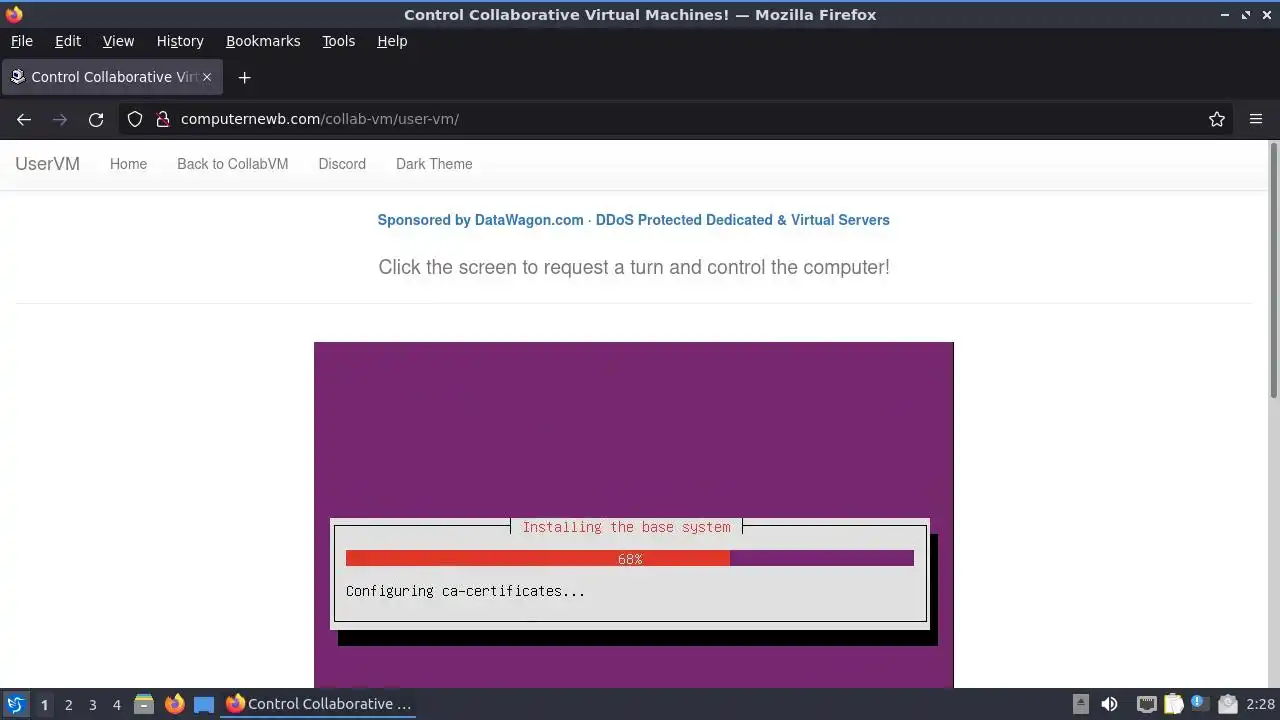1280x720 pixels.
Task: Launch the file manager from the taskbar
Action: tap(144, 704)
